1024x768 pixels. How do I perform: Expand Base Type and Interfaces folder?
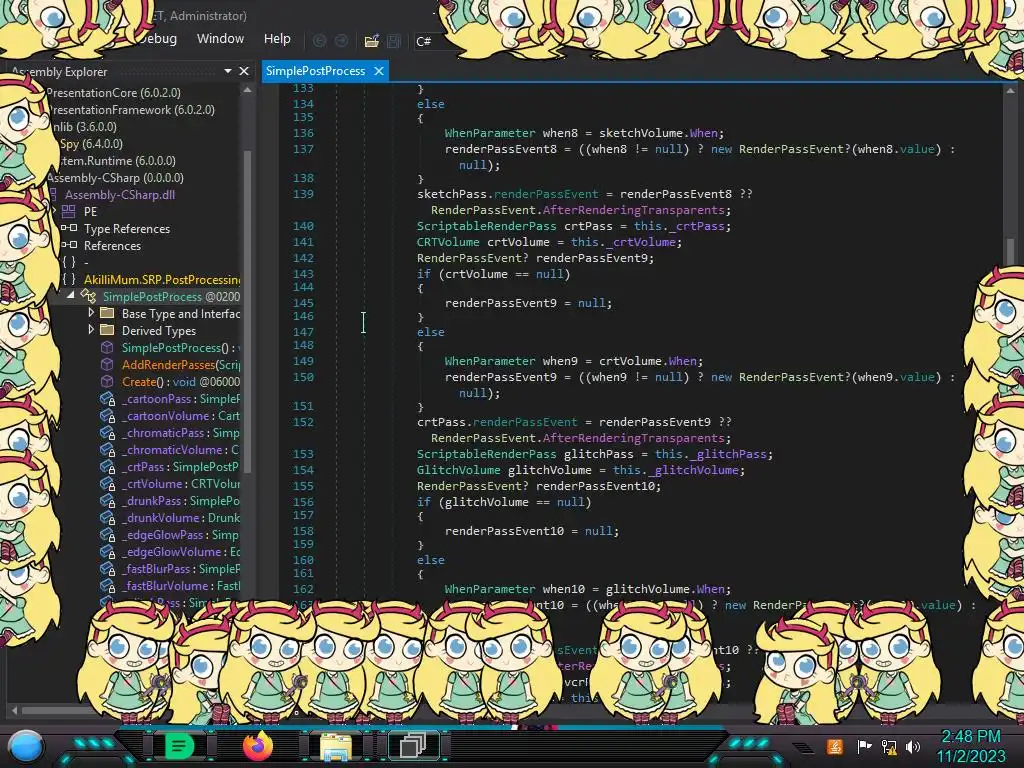coord(91,313)
